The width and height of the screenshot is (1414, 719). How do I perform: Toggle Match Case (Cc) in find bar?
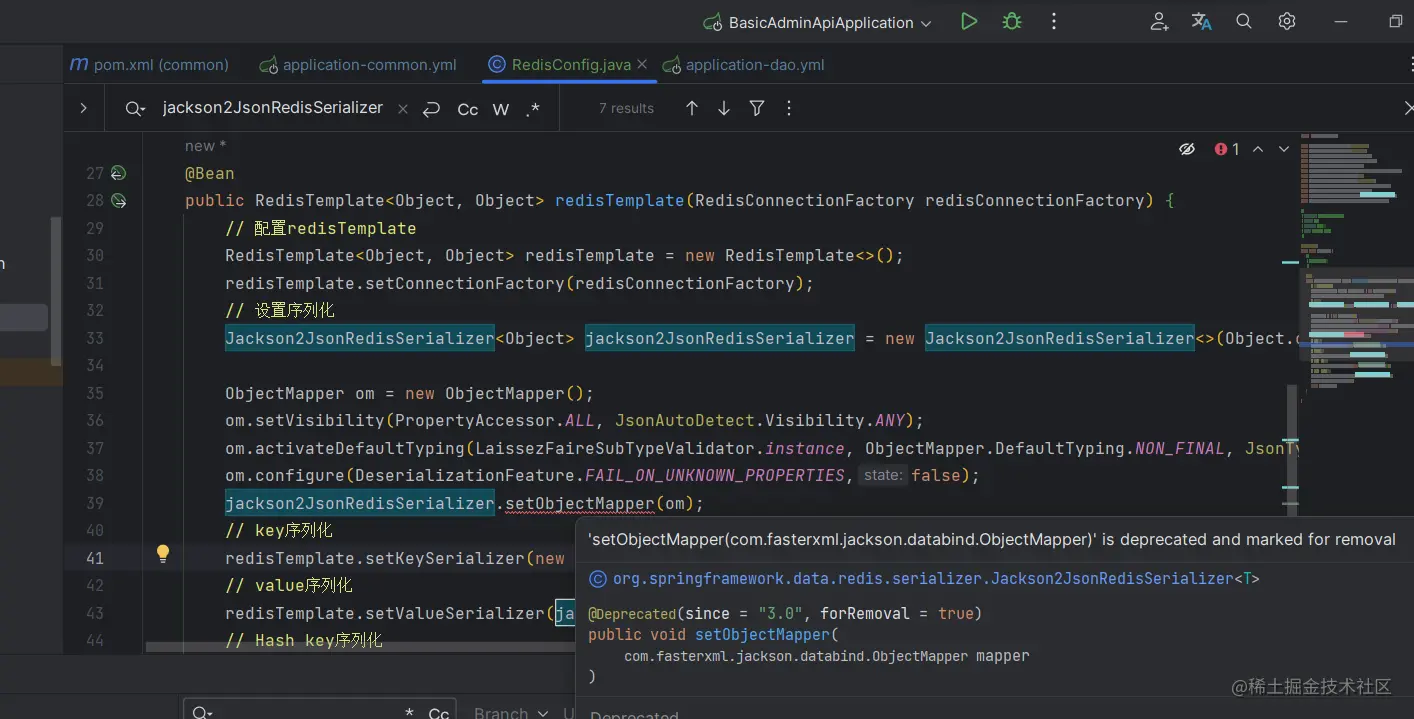467,109
